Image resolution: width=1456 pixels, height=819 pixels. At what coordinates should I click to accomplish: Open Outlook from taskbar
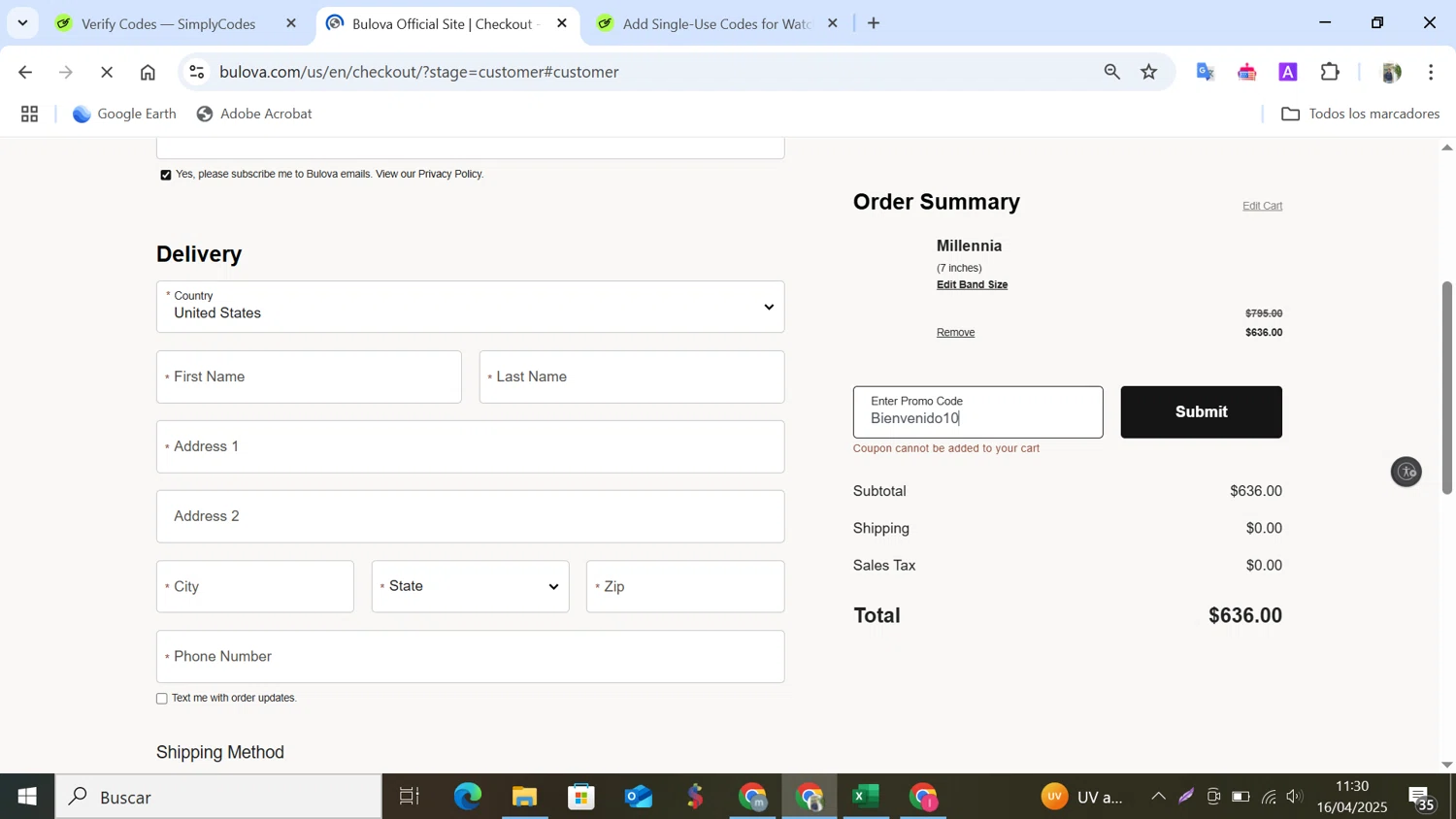coord(639,798)
